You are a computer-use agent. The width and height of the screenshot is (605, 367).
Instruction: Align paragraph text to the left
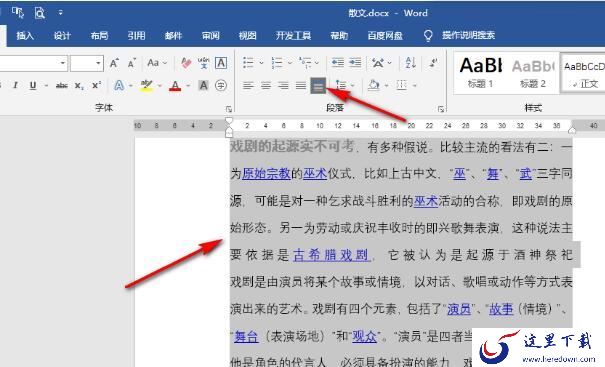(x=248, y=86)
